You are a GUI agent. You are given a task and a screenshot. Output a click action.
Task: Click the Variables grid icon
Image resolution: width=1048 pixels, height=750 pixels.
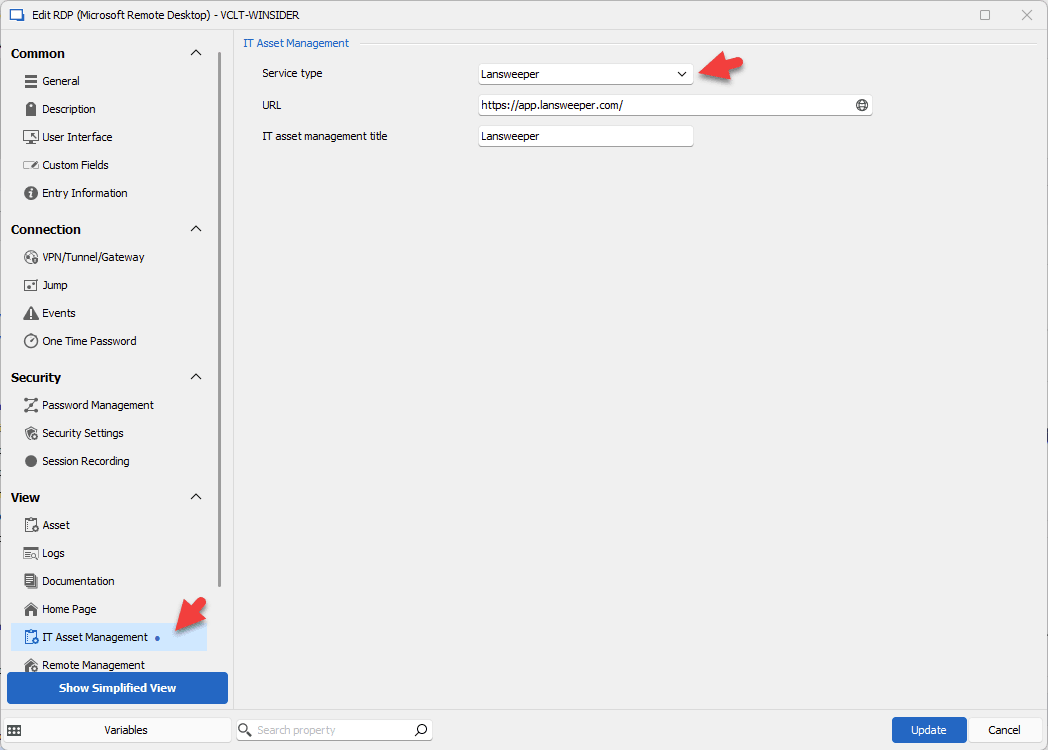click(14, 730)
